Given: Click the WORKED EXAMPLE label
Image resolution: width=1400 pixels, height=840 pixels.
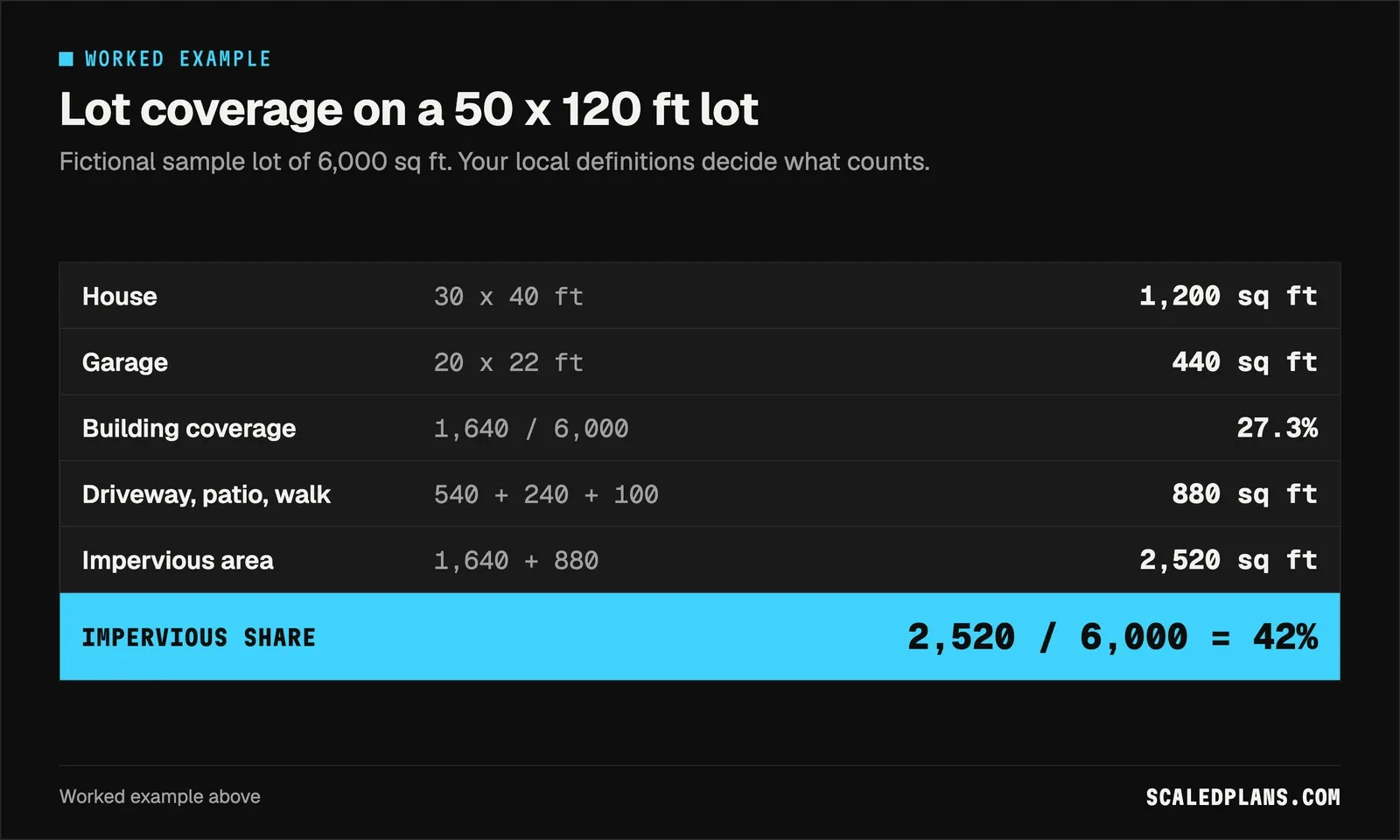Looking at the screenshot, I should pyautogui.click(x=178, y=59).
